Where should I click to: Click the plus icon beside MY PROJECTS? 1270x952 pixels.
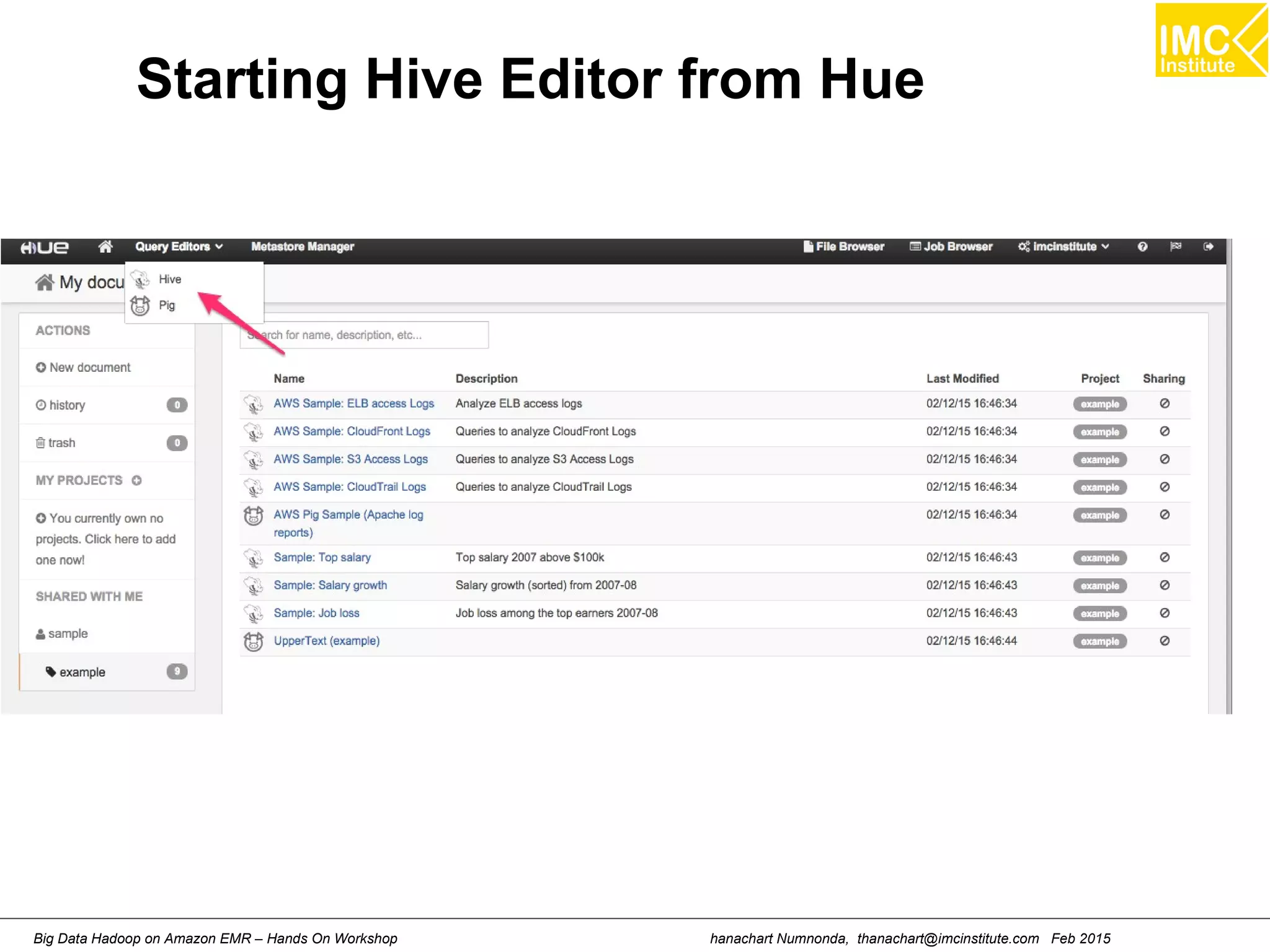[136, 480]
